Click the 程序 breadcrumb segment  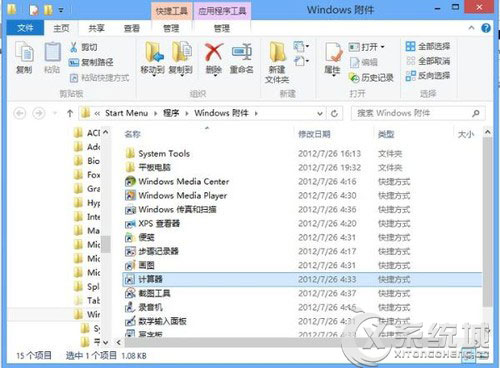point(171,113)
